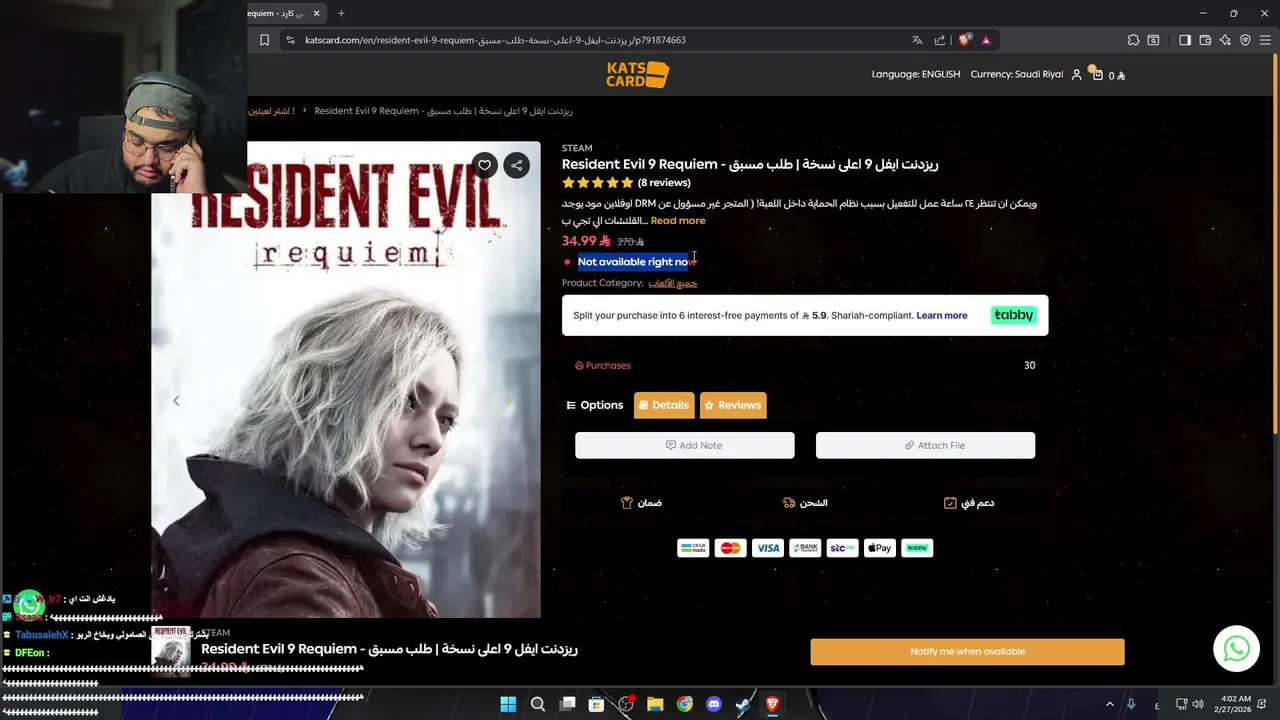Click the main Resident Evil Requiem product image
This screenshot has width=1280, height=720.
click(x=346, y=380)
